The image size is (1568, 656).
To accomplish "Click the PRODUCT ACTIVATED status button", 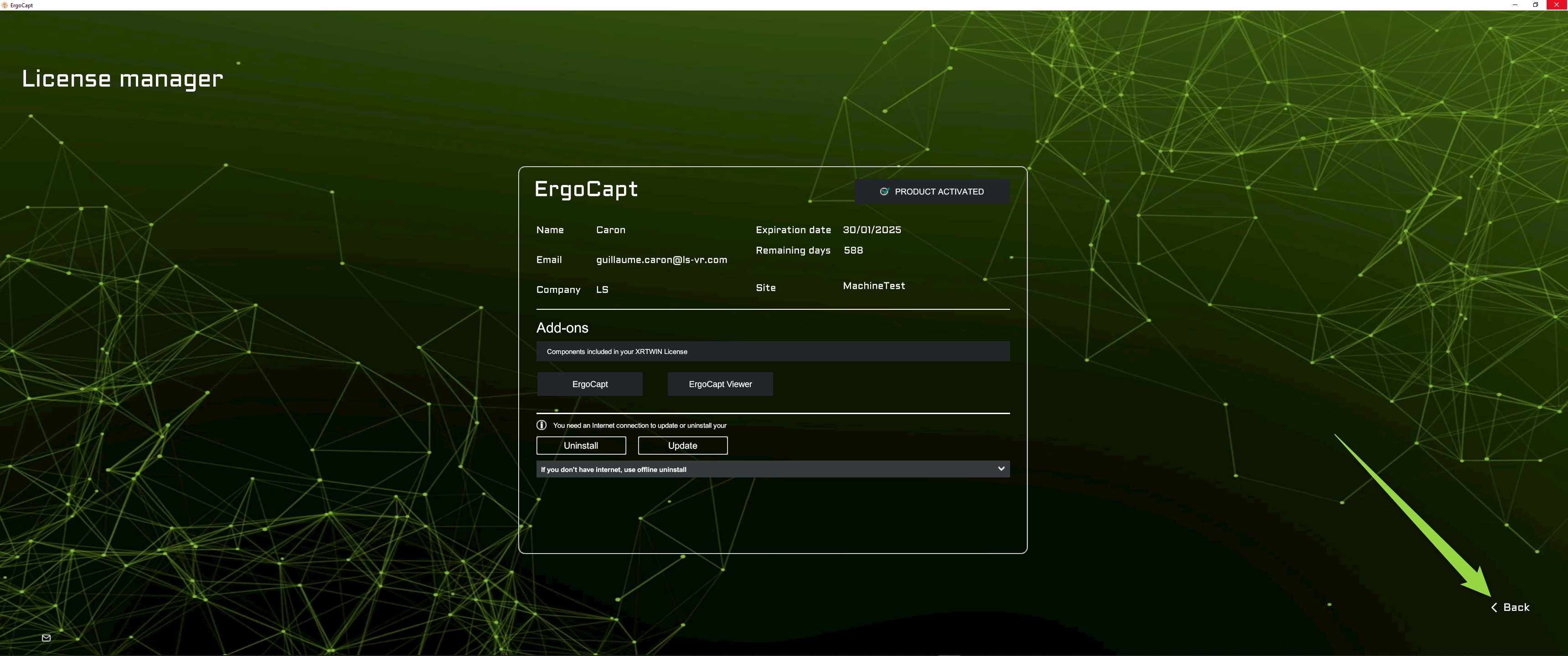I will 932,192.
